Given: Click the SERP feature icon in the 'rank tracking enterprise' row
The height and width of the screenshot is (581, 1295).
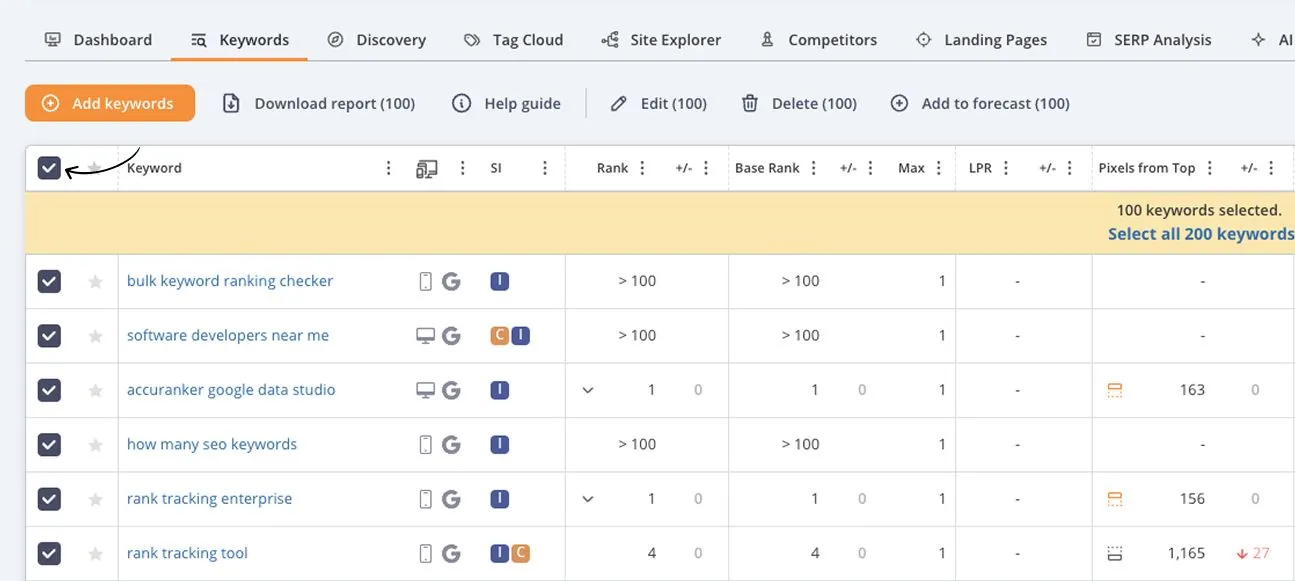Looking at the screenshot, I should click(x=1115, y=499).
